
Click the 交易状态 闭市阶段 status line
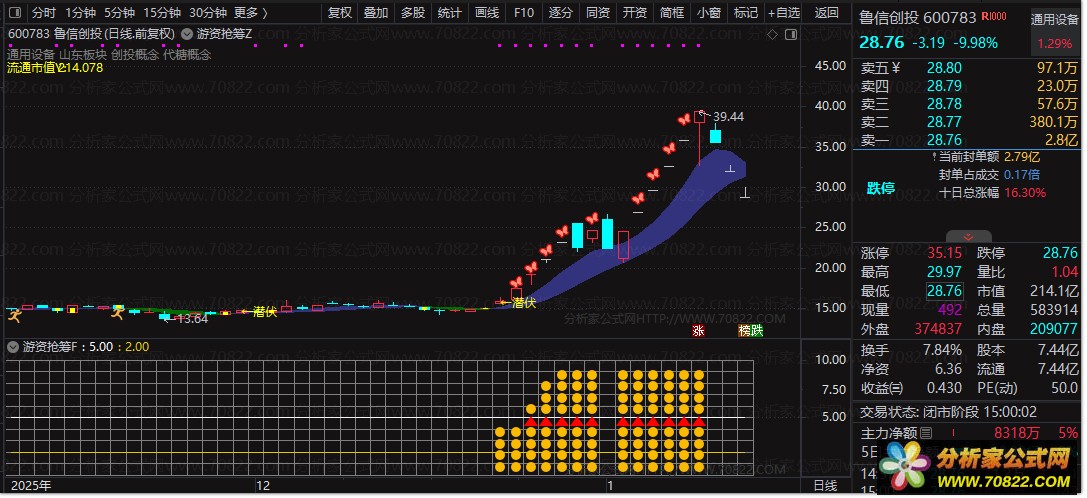pyautogui.click(x=947, y=413)
